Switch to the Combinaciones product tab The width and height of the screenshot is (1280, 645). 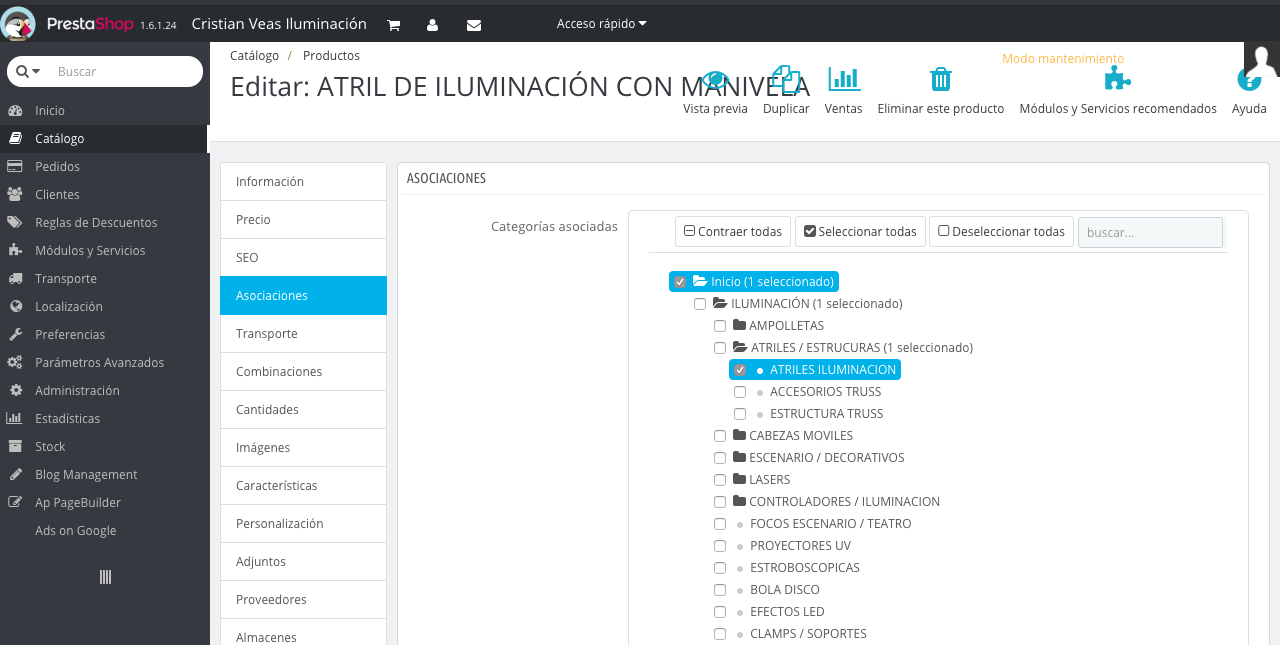pyautogui.click(x=303, y=372)
